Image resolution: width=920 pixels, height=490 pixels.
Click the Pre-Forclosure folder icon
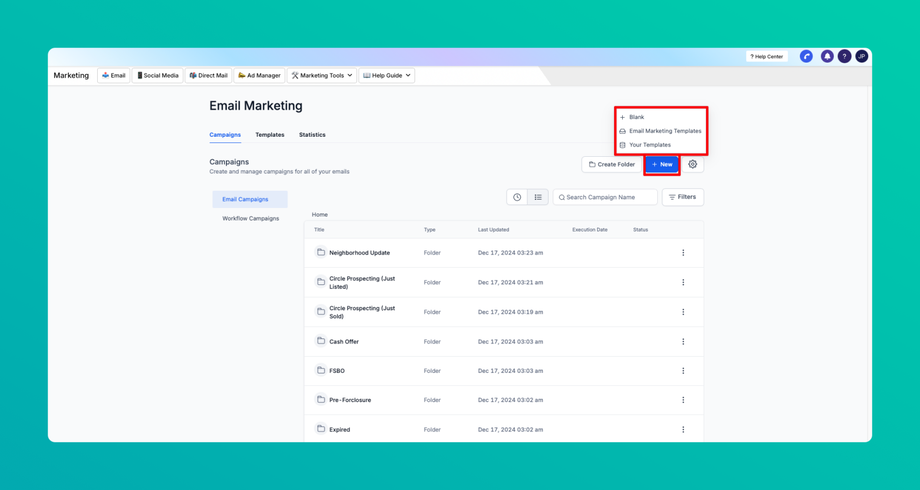(321, 400)
